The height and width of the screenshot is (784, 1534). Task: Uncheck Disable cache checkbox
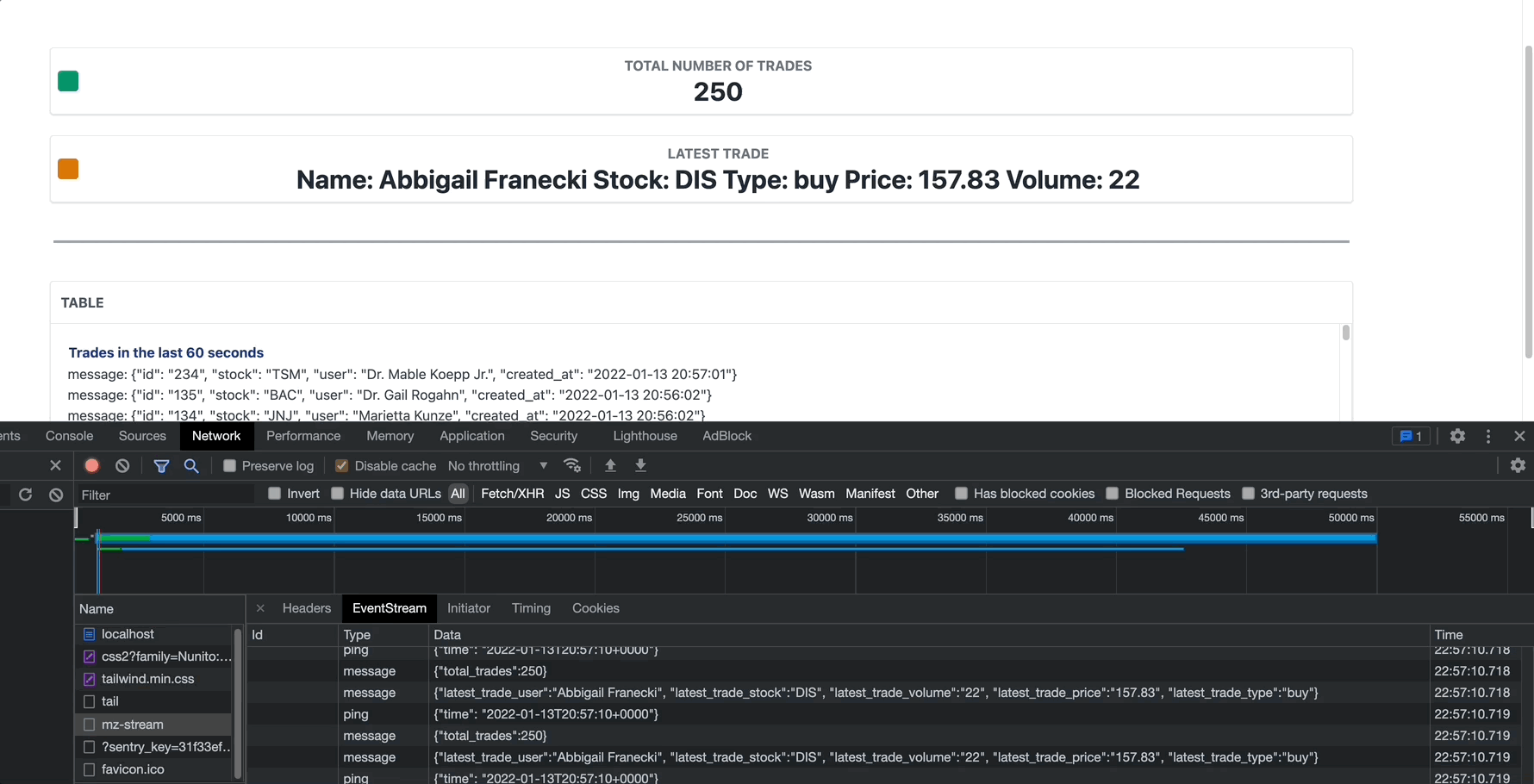[x=341, y=466]
